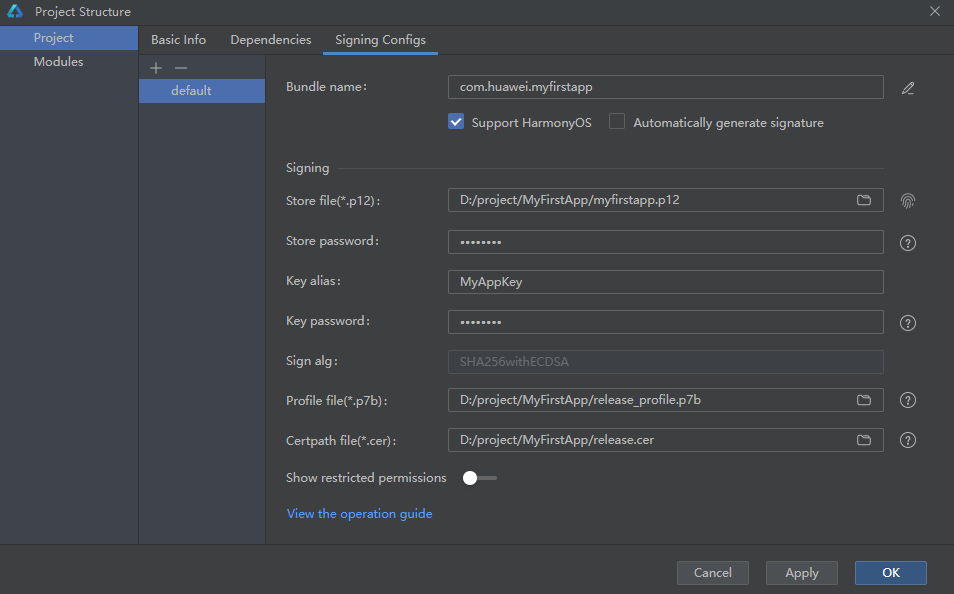Open help icon beside Store password
This screenshot has width=954, height=594.
tap(908, 243)
